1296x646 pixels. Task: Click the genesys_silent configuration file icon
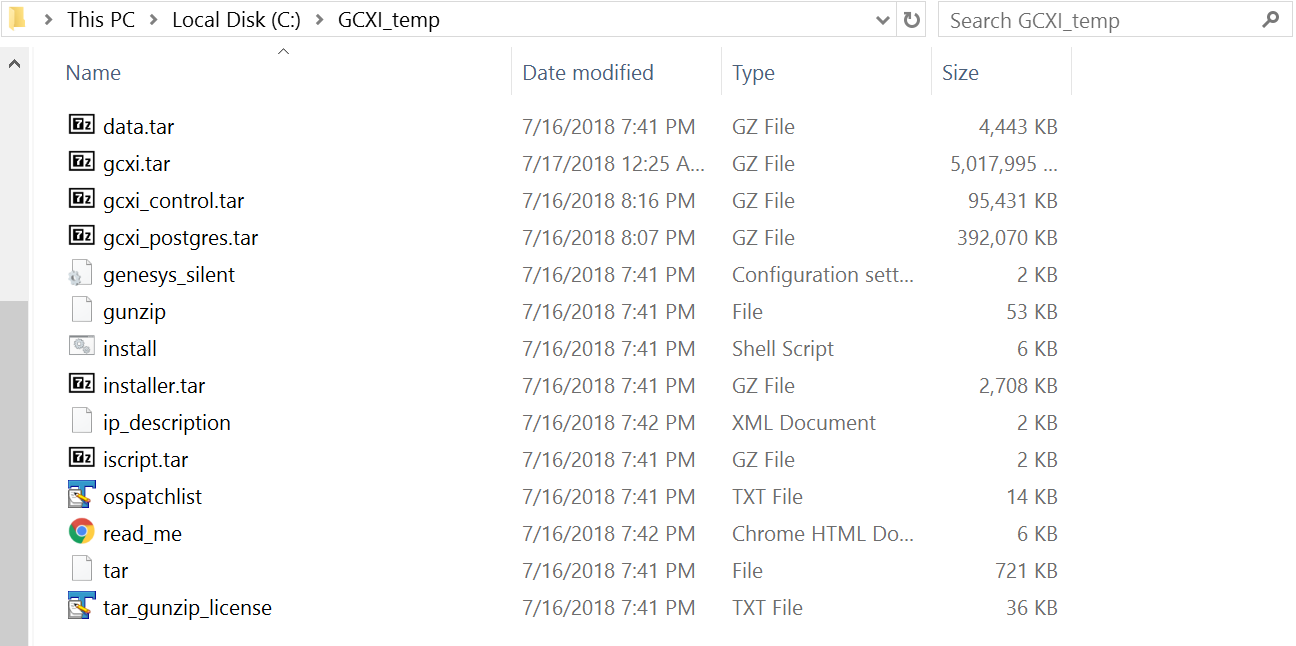[81, 274]
